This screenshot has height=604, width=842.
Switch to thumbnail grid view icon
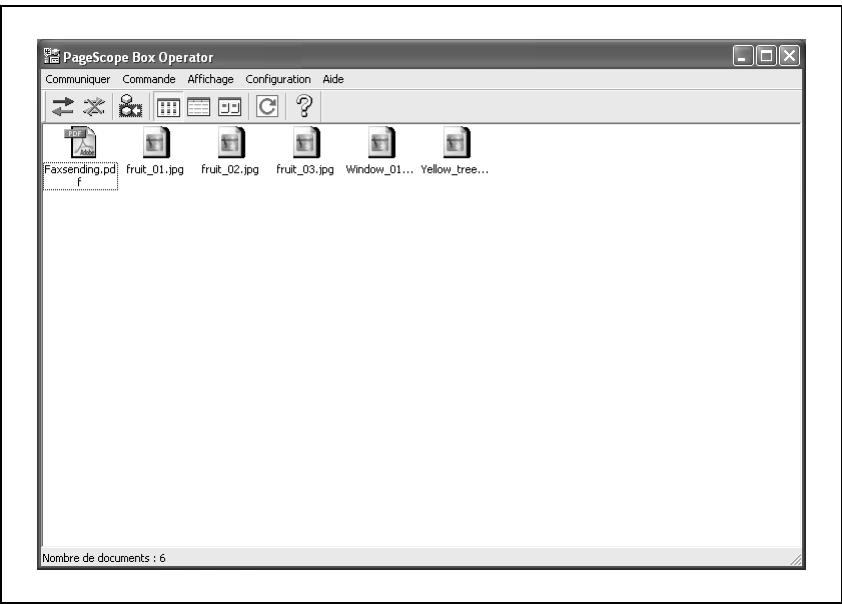168,107
